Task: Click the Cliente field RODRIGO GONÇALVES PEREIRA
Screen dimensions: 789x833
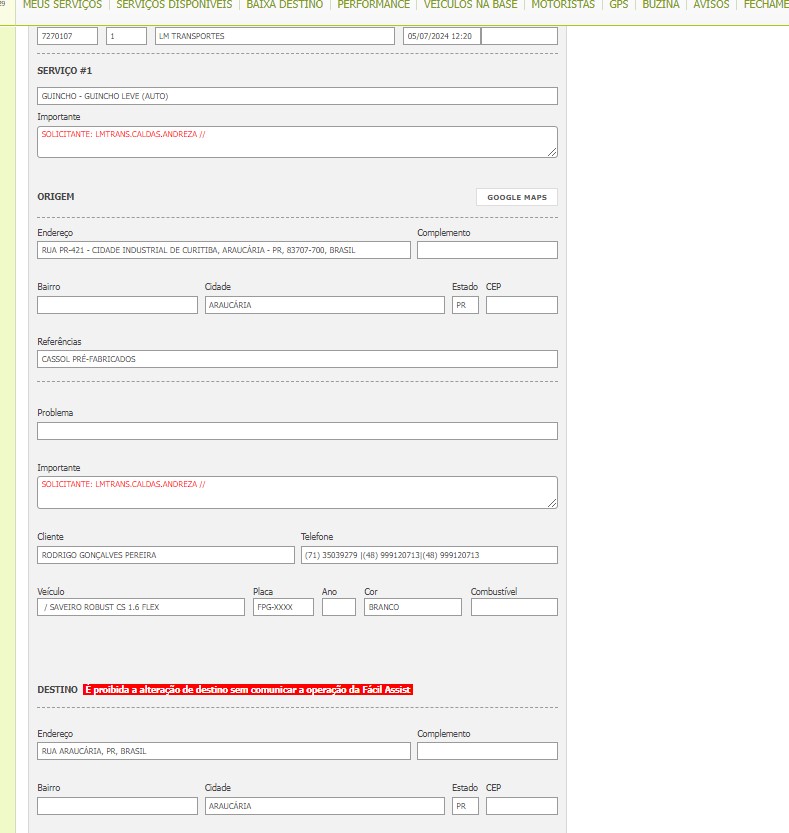Action: (x=166, y=555)
